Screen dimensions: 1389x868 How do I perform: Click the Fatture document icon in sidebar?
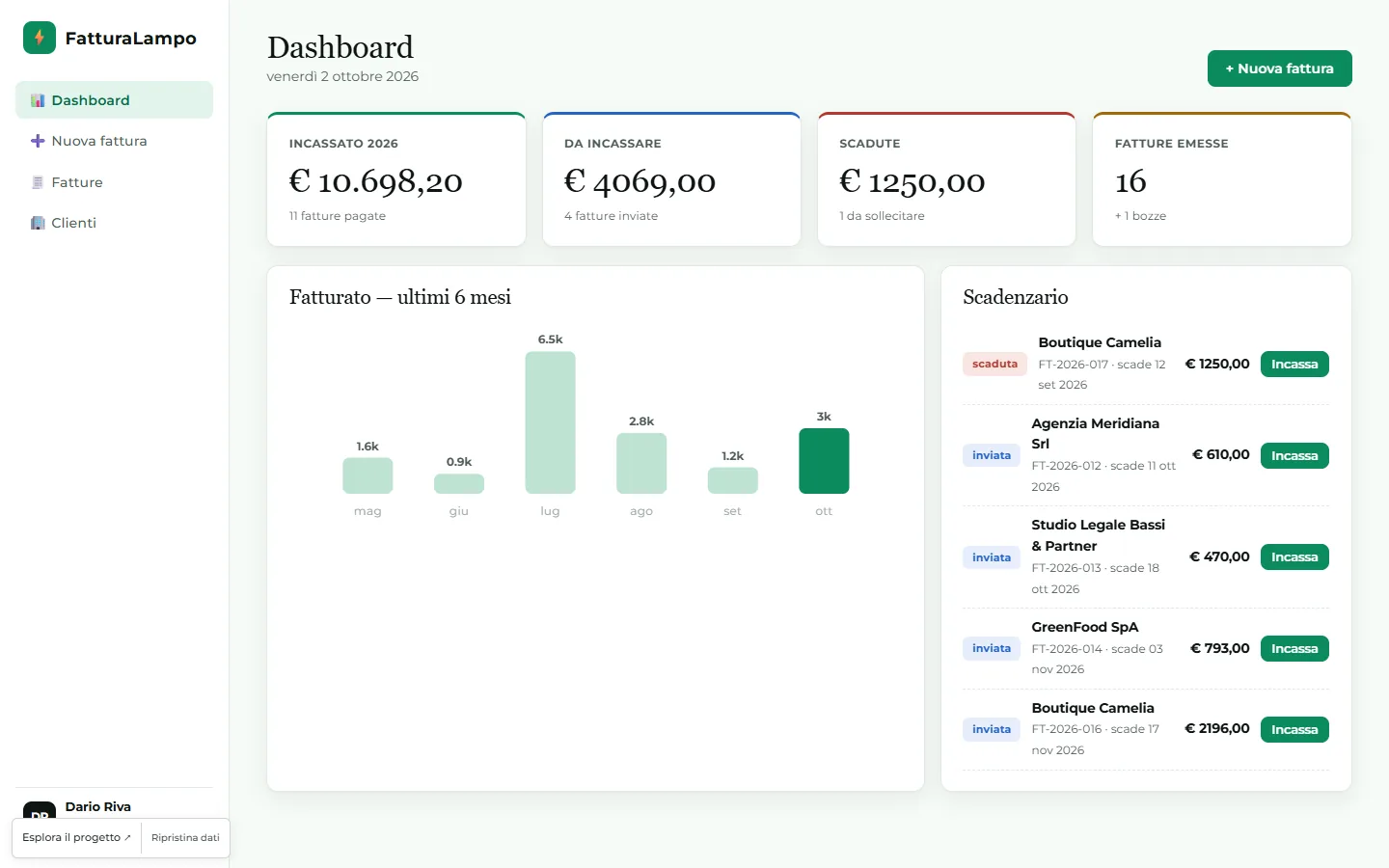[38, 182]
